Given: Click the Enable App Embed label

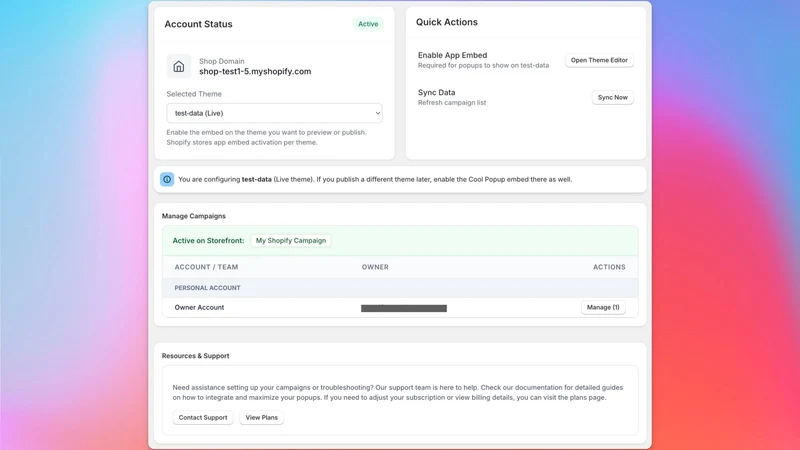Looking at the screenshot, I should (x=453, y=55).
